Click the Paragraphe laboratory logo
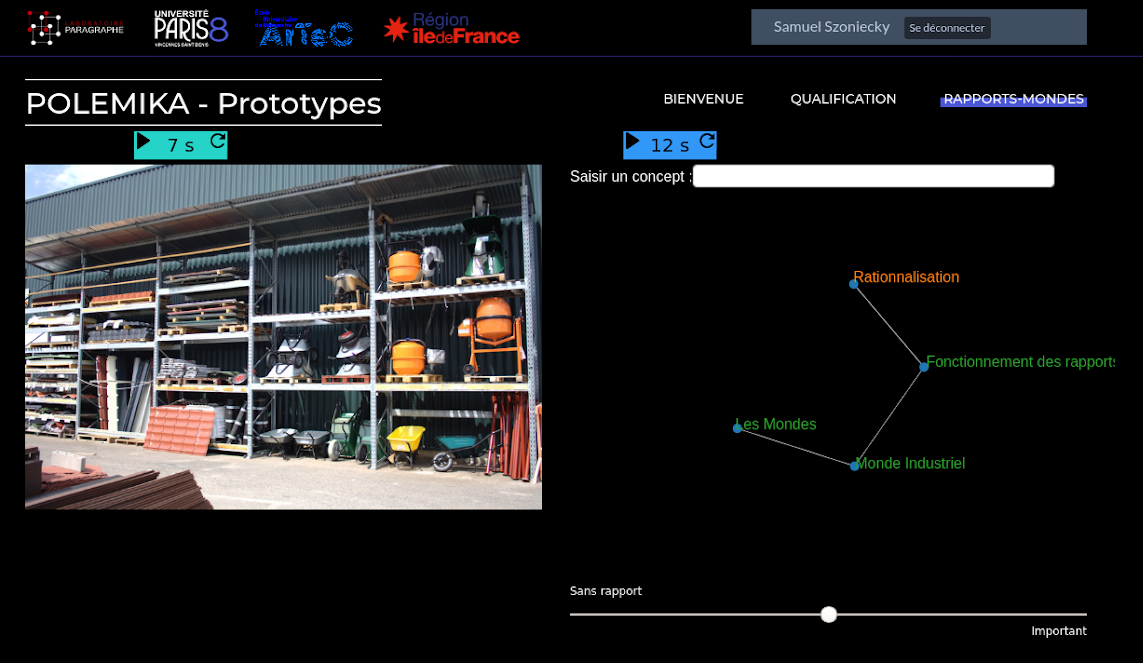 [76, 28]
